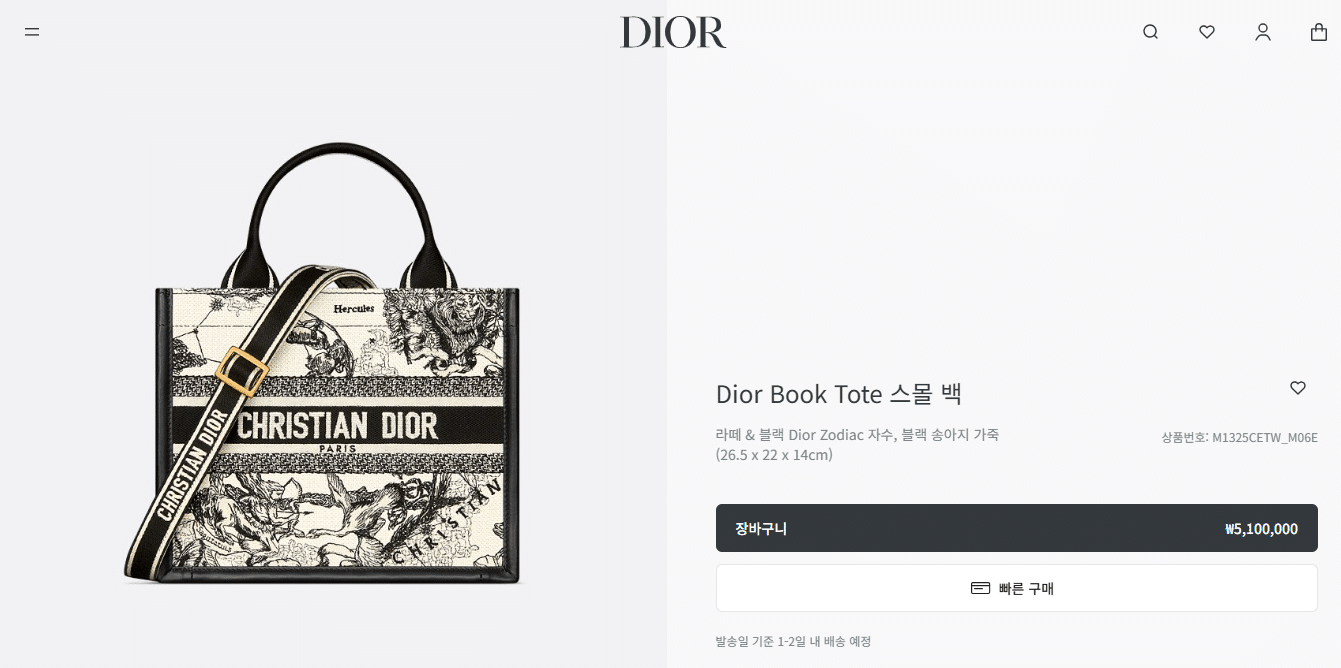Click the credit card icon on 빠른 구매
This screenshot has height=668, width=1341.
tap(980, 588)
